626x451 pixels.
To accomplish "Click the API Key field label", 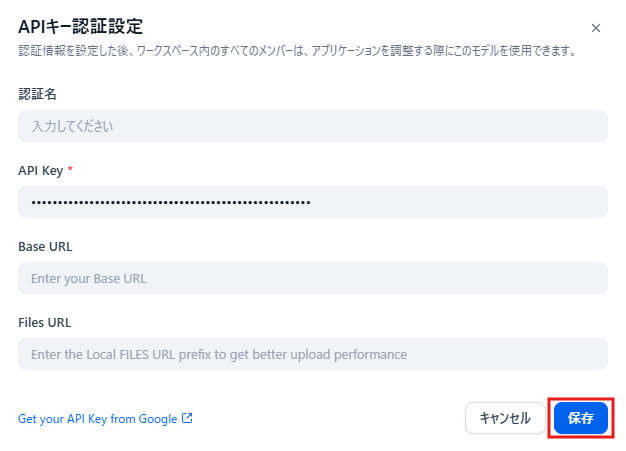I will point(40,170).
